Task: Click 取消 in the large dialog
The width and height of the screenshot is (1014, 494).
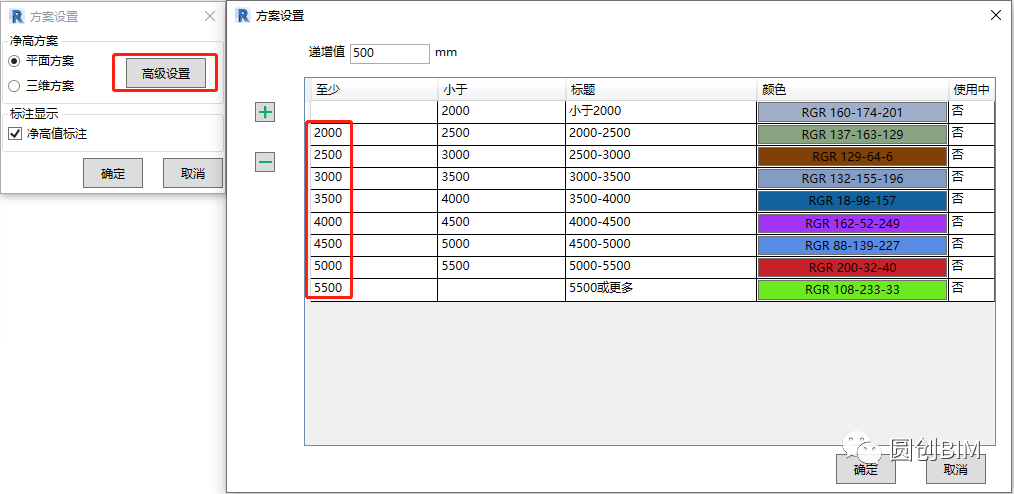Action: point(956,469)
